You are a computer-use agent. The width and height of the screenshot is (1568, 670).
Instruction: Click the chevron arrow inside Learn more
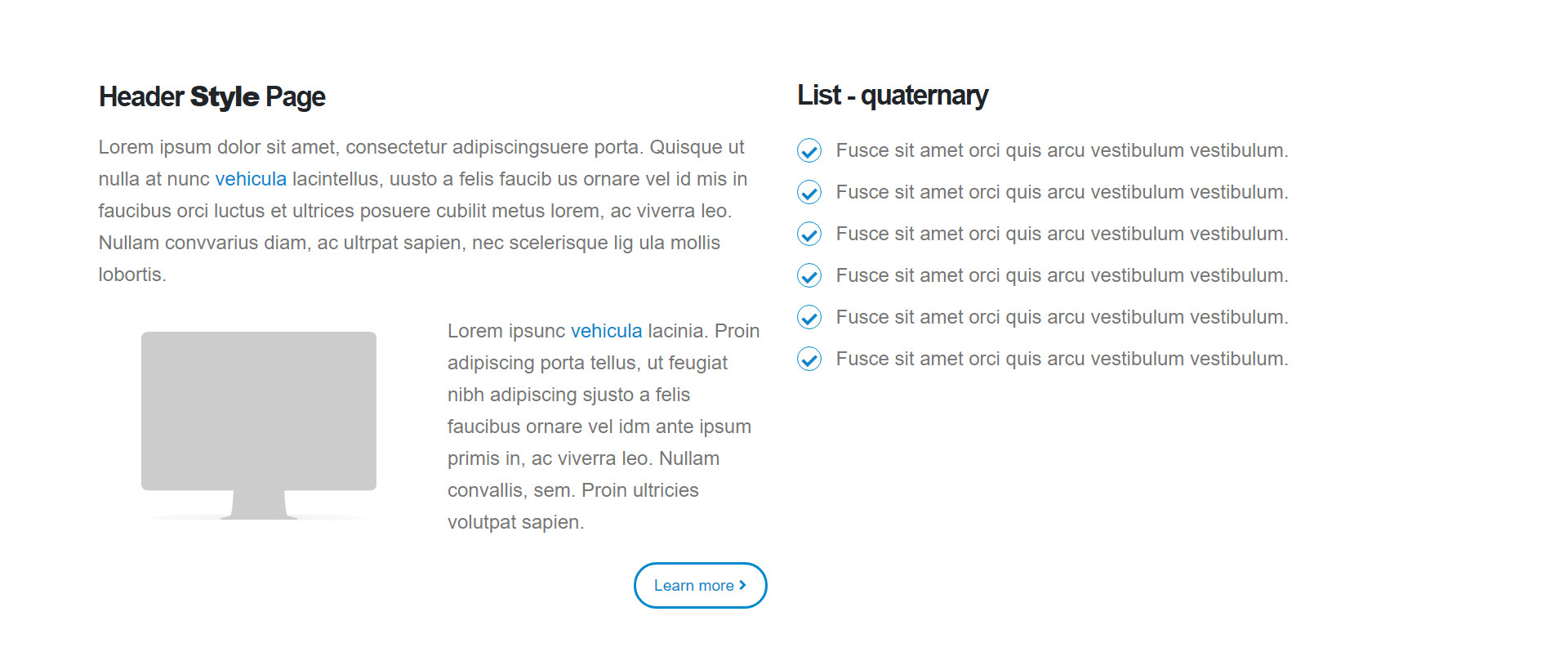(742, 585)
